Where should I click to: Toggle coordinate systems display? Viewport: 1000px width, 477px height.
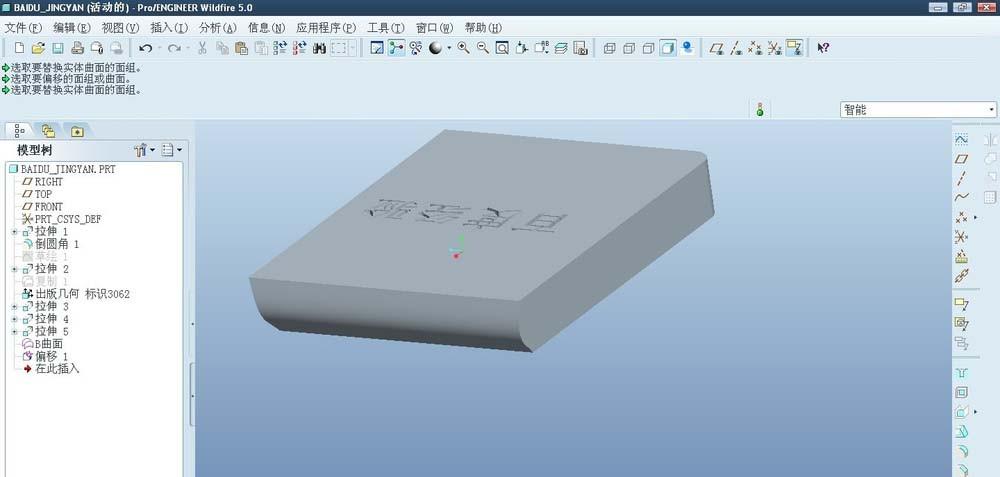[x=774, y=48]
